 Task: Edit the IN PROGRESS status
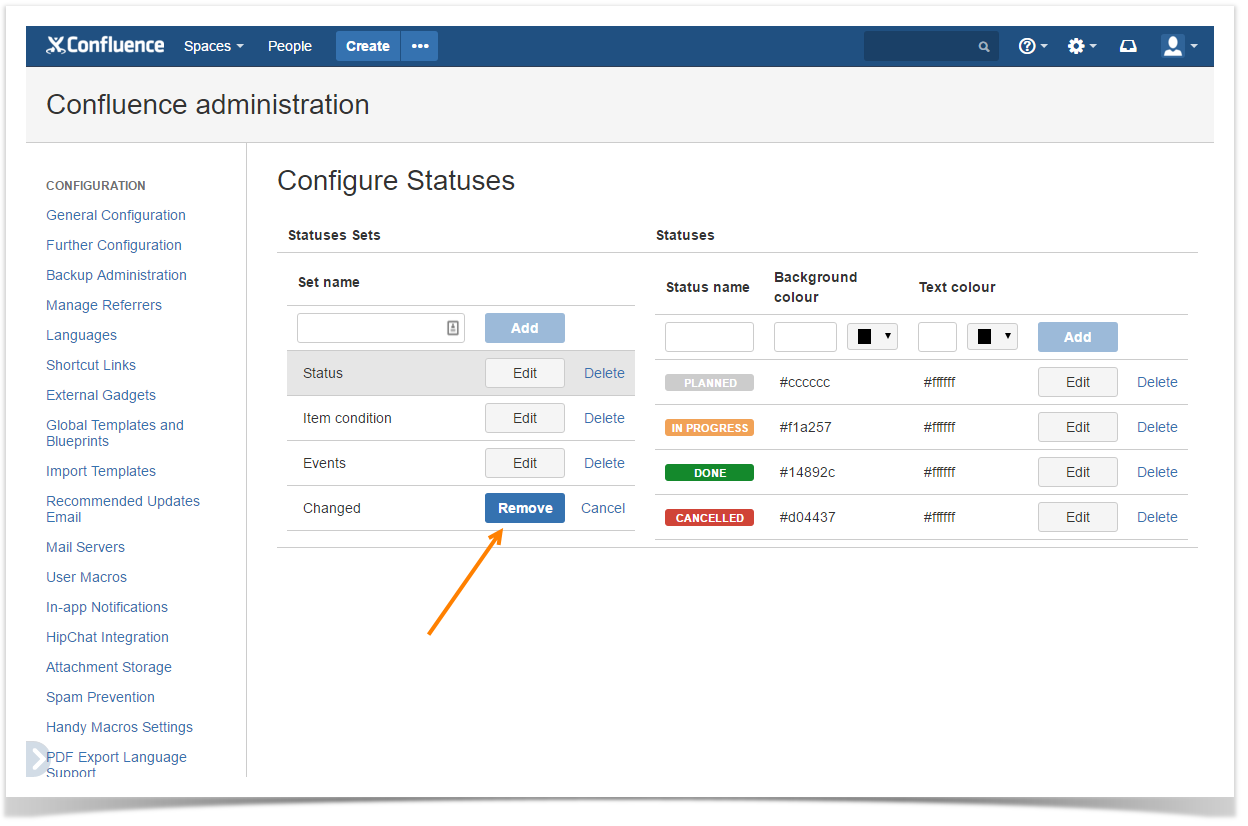(1077, 427)
